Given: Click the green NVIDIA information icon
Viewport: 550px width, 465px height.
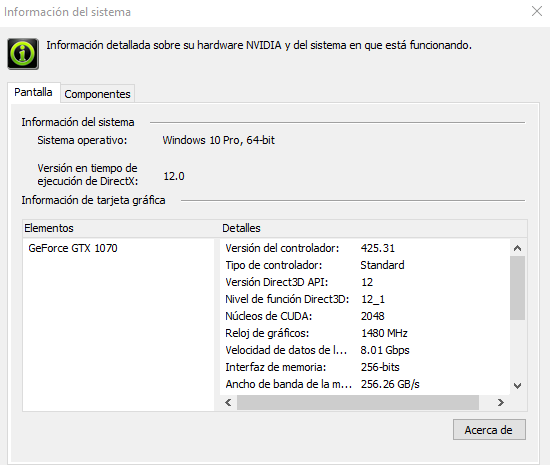Looking at the screenshot, I should [x=23, y=54].
